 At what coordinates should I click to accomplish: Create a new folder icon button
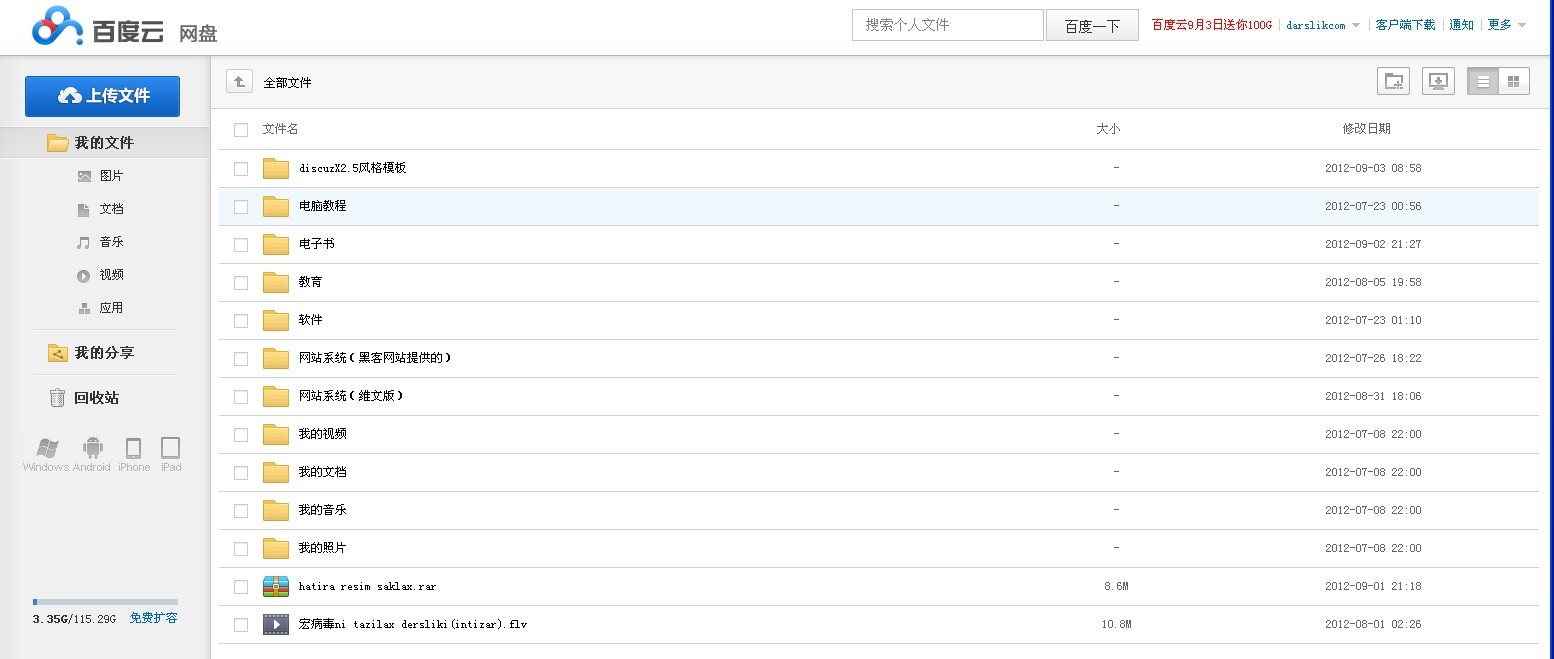(x=1393, y=82)
